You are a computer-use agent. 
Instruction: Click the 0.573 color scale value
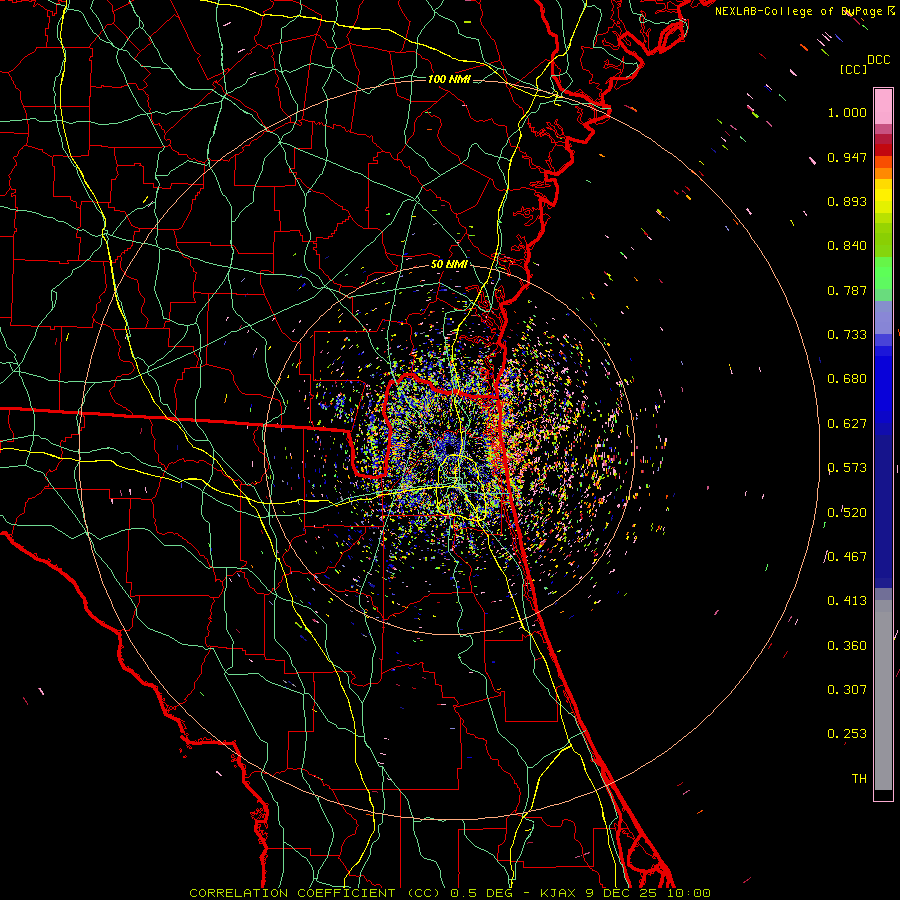[x=847, y=468]
